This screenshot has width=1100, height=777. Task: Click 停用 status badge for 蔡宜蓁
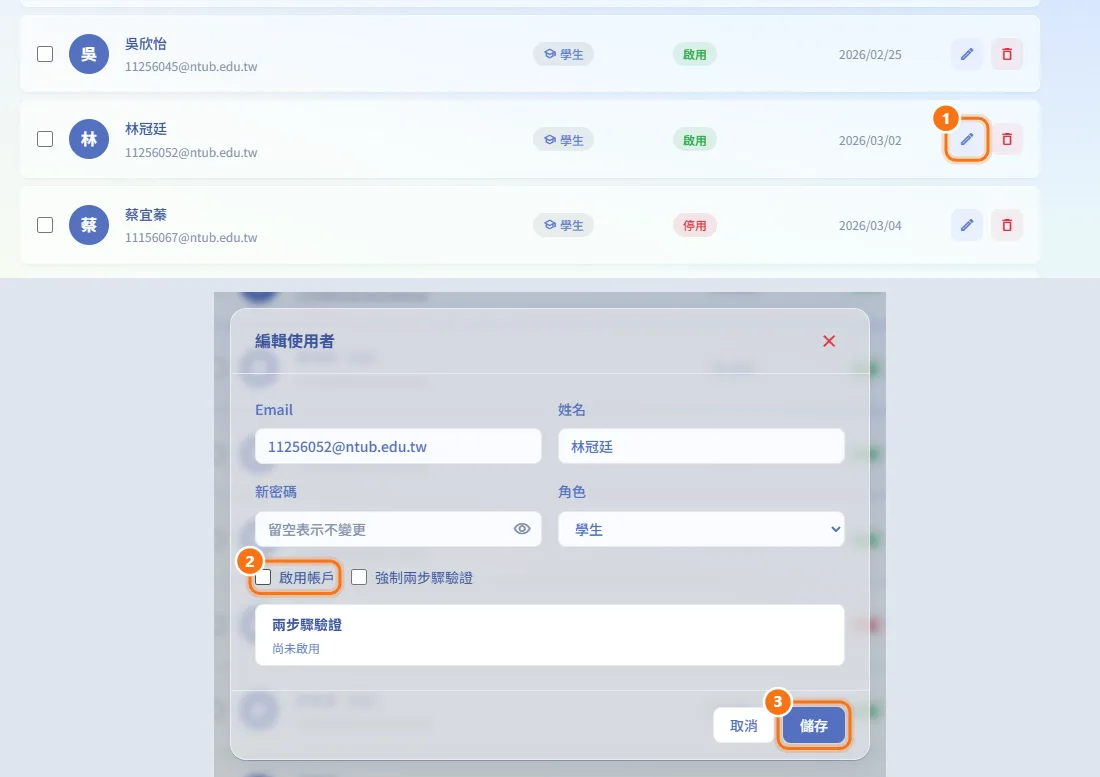pos(695,225)
